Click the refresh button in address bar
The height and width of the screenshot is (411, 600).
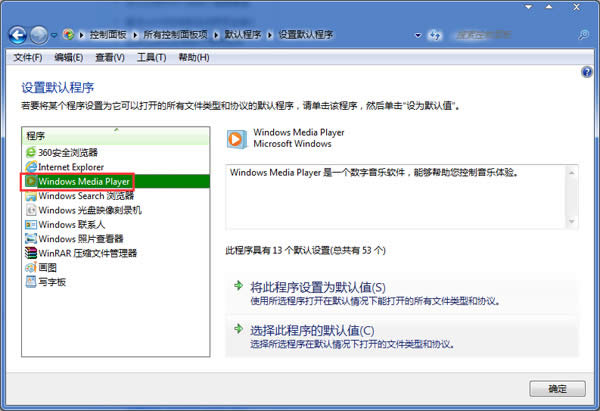[x=434, y=35]
